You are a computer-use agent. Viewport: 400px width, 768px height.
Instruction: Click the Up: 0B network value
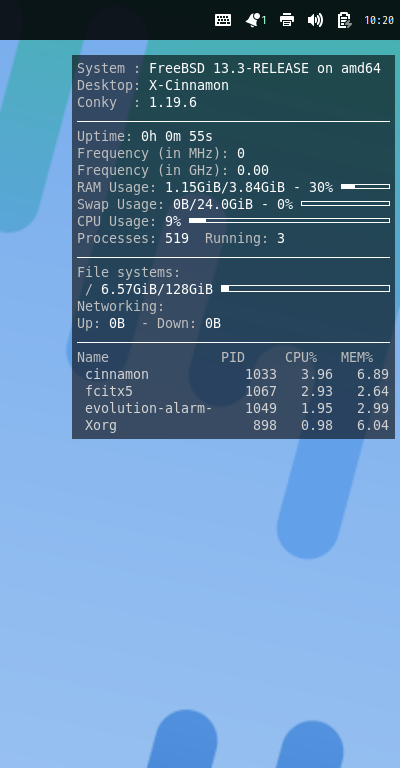pos(101,323)
